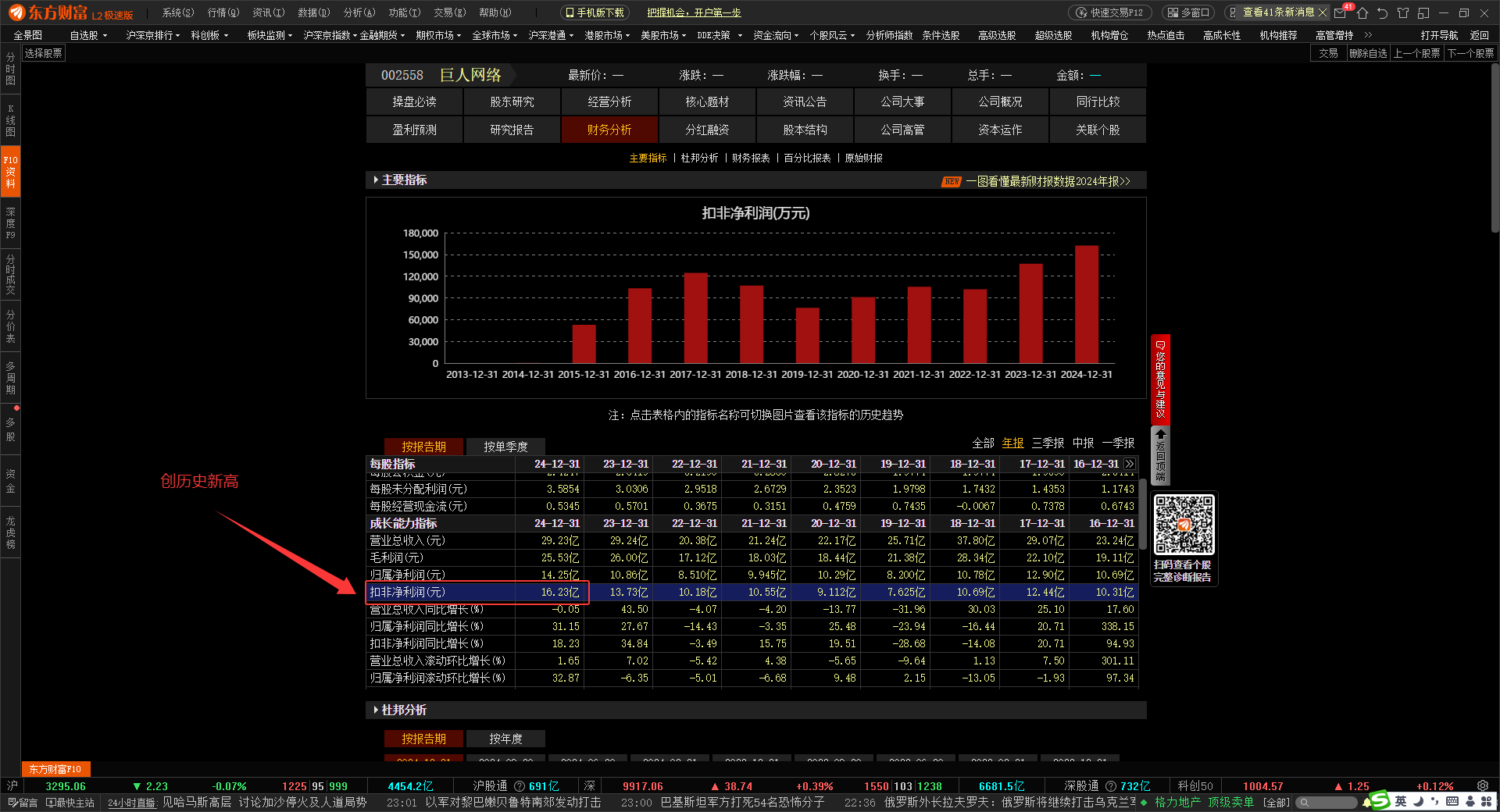Viewport: 1500px width, 812px height.
Task: Open 手机版下载 mobile download
Action: 595,12
